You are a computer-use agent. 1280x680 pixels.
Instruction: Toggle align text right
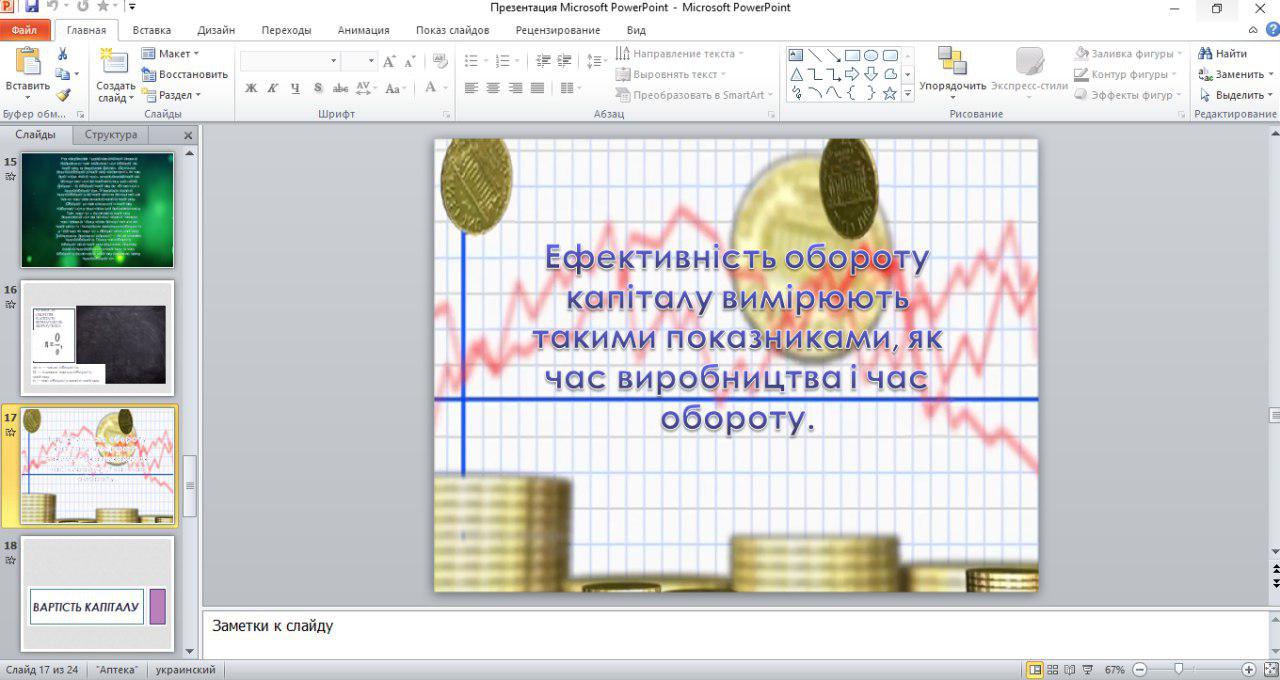pos(516,88)
